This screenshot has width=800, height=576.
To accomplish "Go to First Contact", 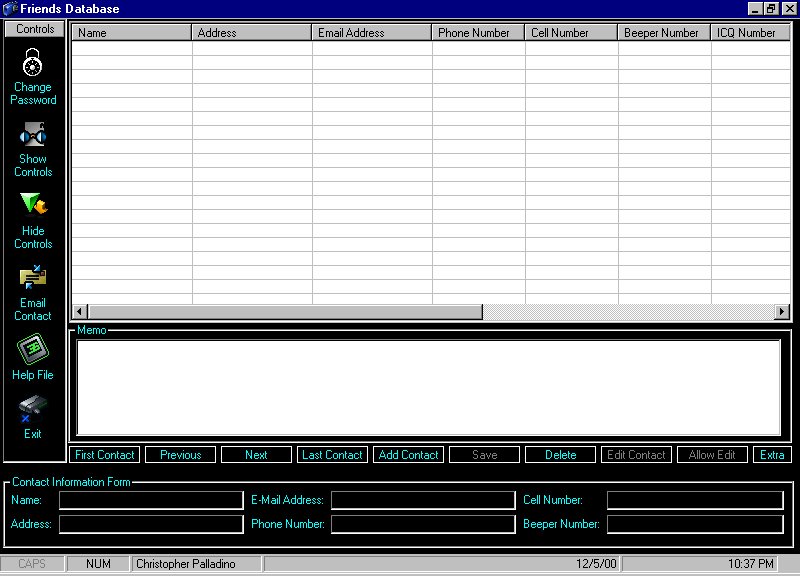I will click(x=105, y=455).
